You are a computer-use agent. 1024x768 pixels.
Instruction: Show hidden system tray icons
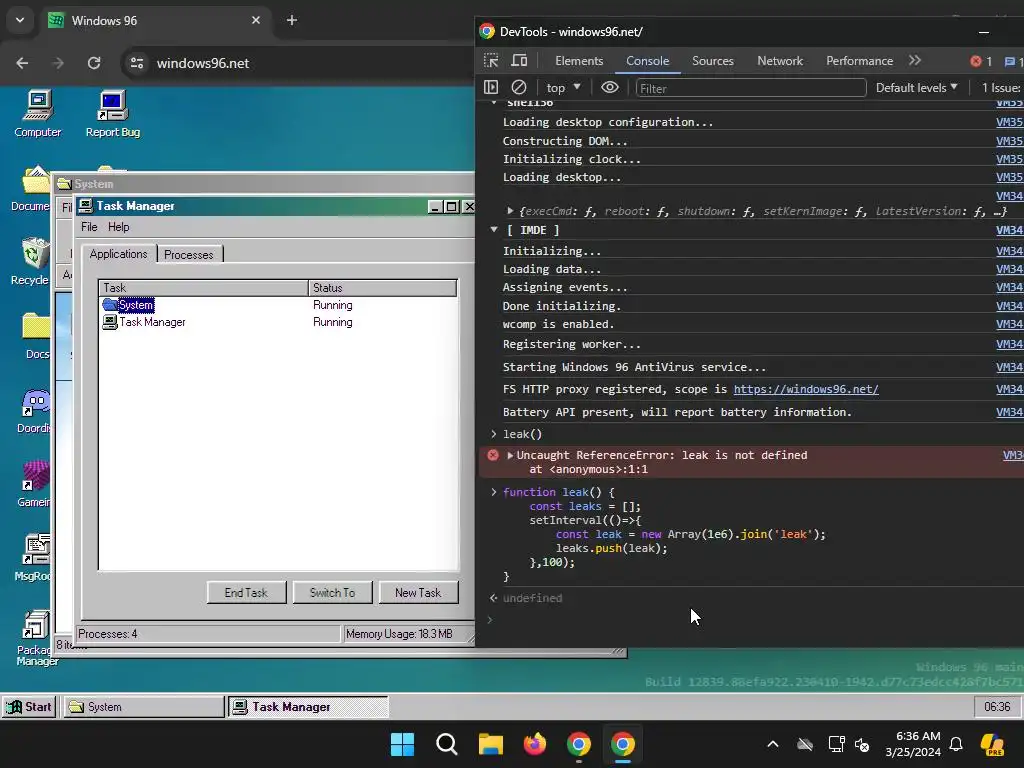click(773, 744)
